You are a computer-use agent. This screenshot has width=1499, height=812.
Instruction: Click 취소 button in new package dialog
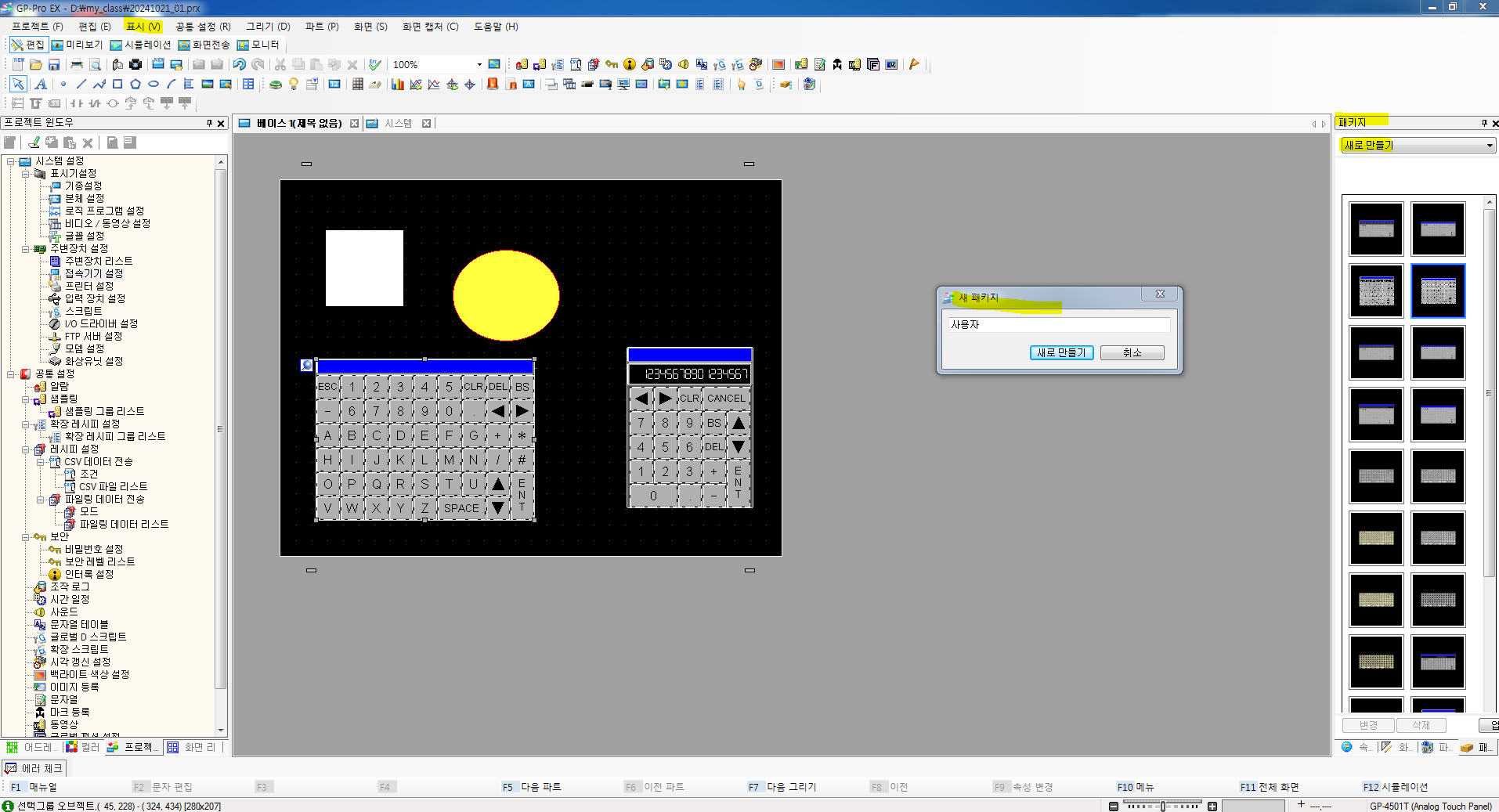[x=1132, y=352]
